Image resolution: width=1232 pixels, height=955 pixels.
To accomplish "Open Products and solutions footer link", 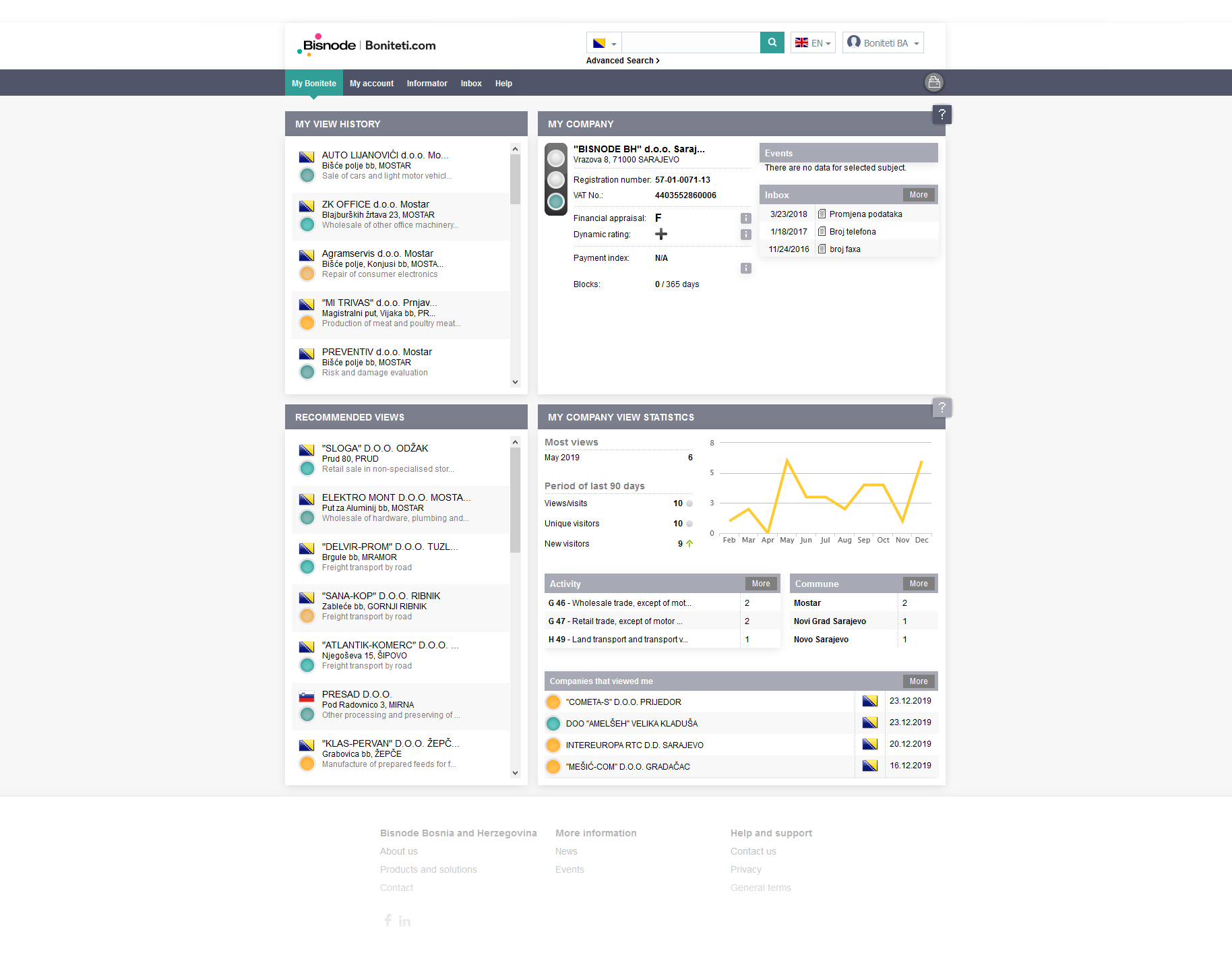I will (x=428, y=869).
